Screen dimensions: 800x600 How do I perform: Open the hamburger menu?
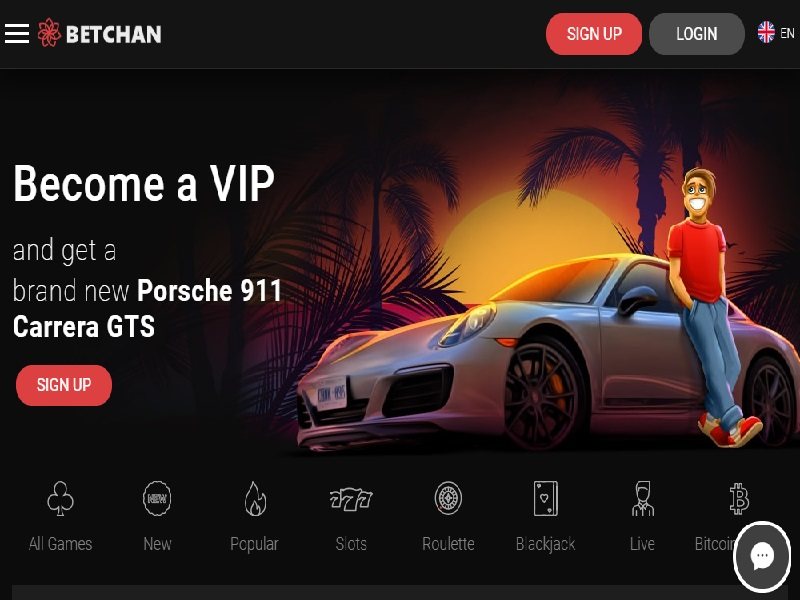point(17,34)
